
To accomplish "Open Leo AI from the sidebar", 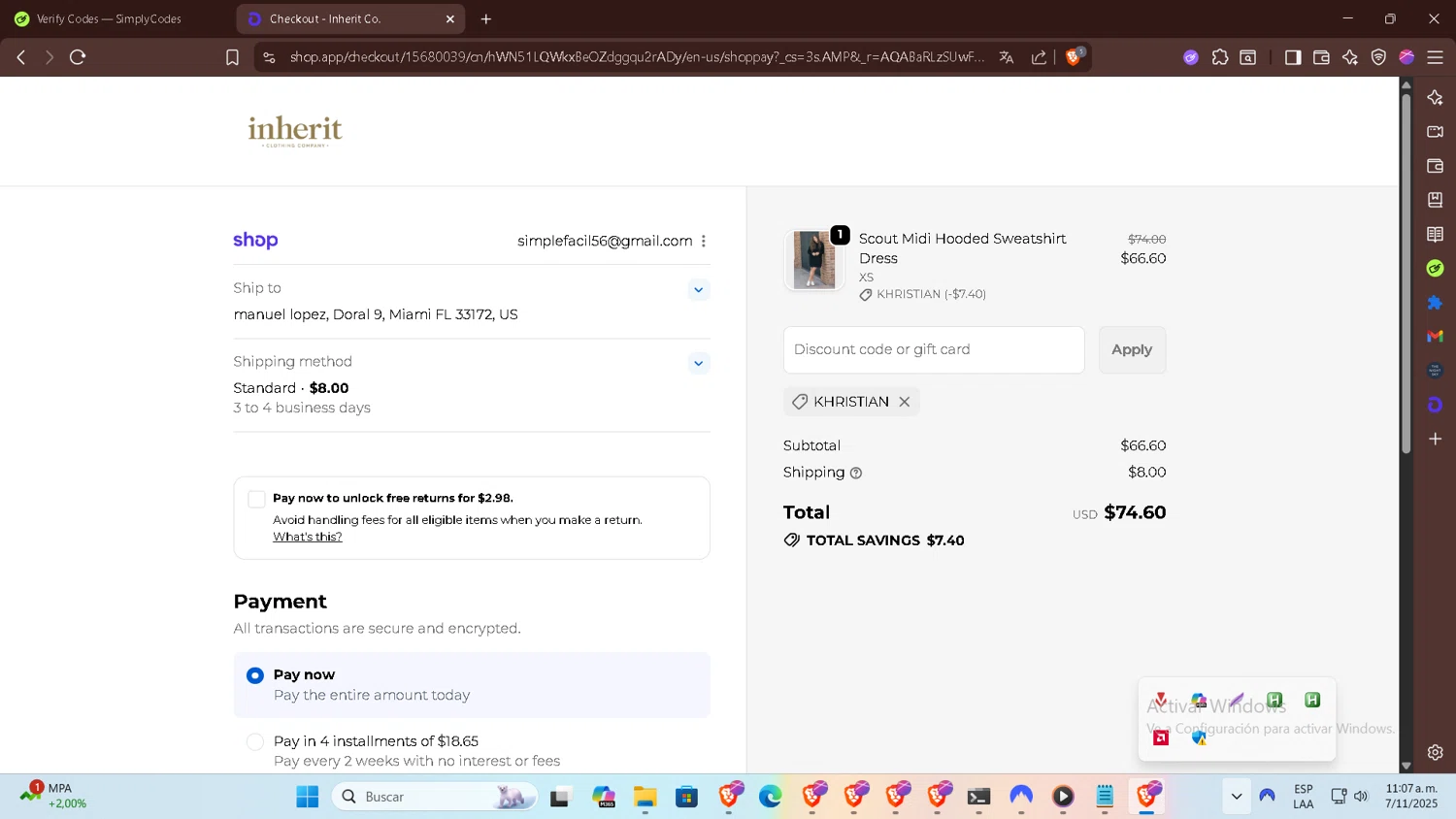I will tap(1436, 97).
